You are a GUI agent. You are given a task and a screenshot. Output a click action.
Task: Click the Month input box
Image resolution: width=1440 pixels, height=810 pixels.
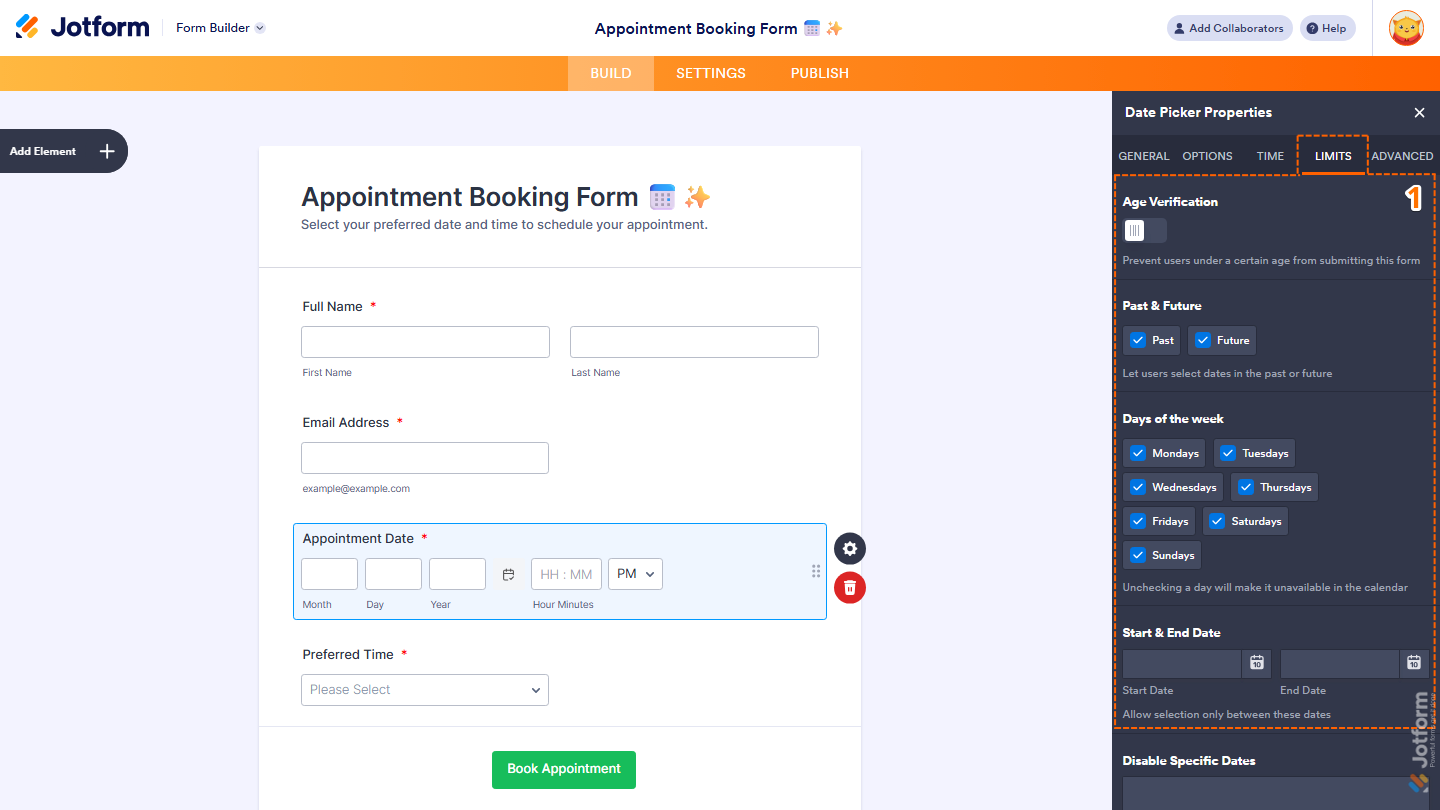[x=329, y=574]
